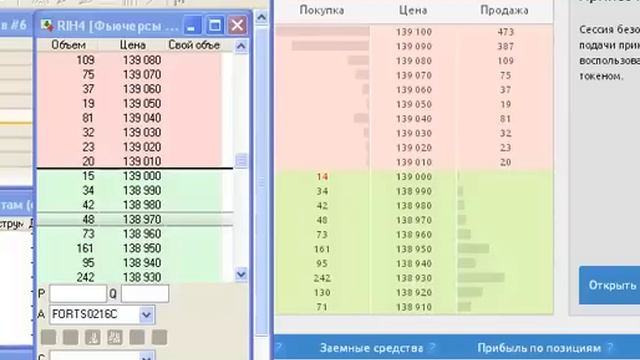Click the second greyed order button below the account field
Image resolution: width=640 pixels, height=360 pixels.
click(x=71, y=338)
